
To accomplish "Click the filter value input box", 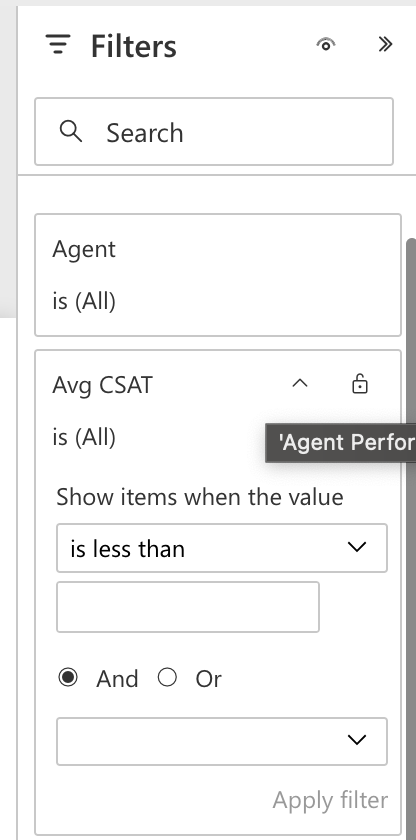I will click(x=188, y=607).
